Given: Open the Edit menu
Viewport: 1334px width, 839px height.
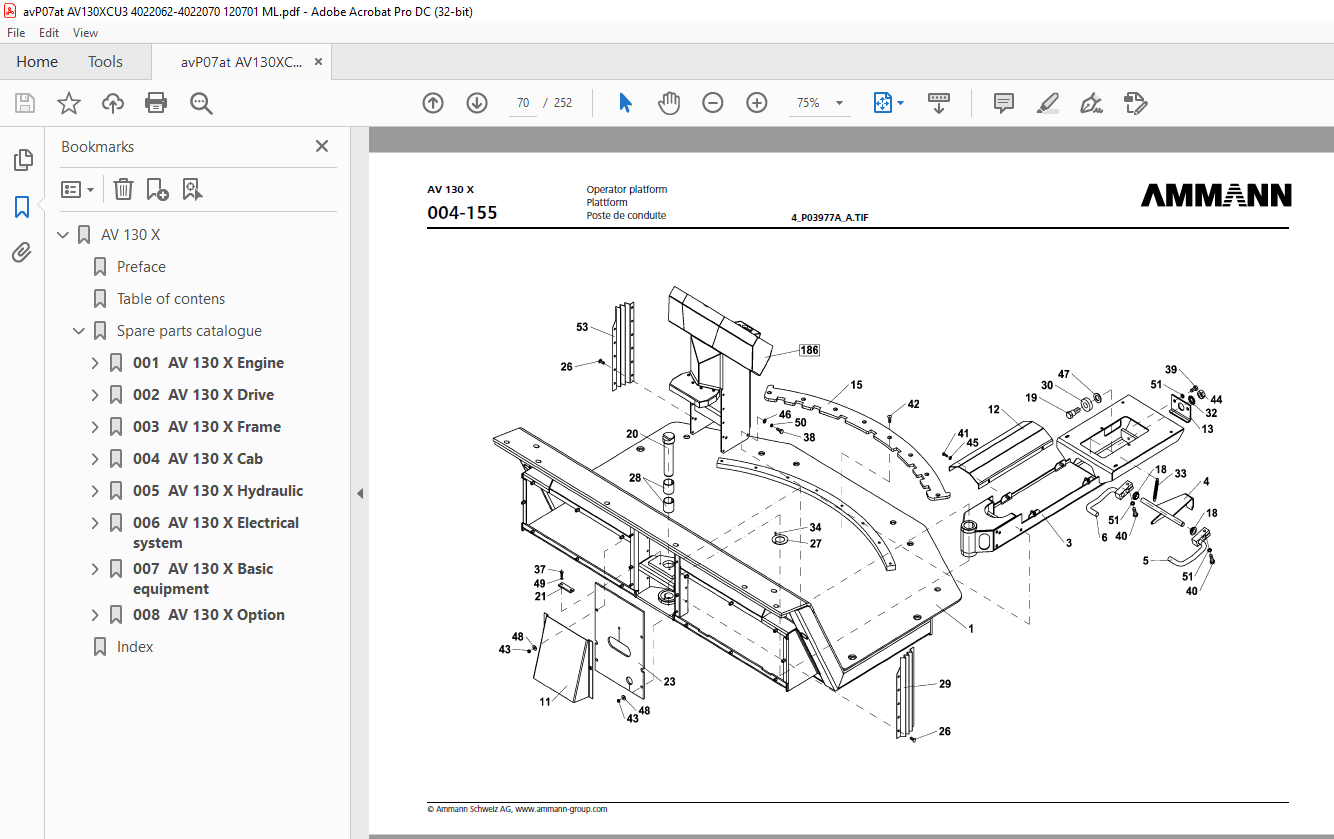Looking at the screenshot, I should [49, 33].
